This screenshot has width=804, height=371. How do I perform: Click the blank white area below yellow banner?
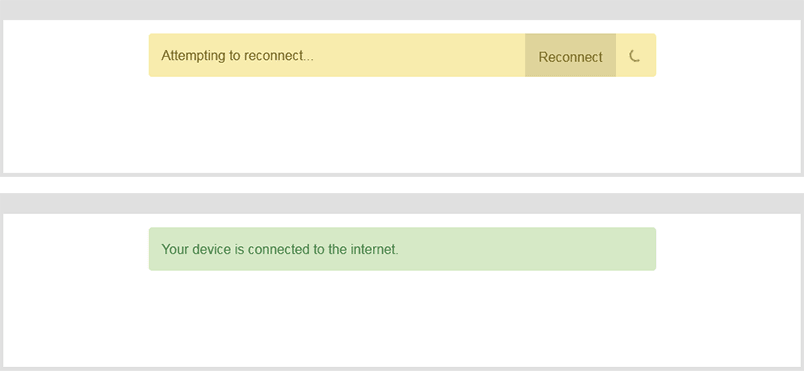[x=402, y=125]
